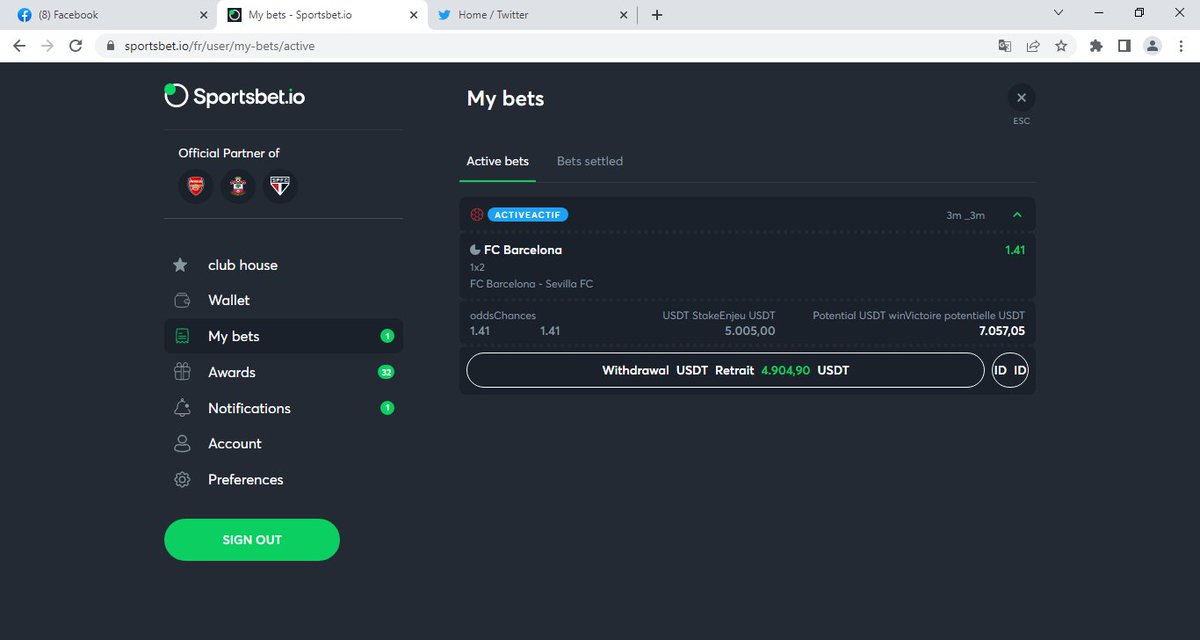
Task: Click the Preferences gear icon
Action: [182, 479]
